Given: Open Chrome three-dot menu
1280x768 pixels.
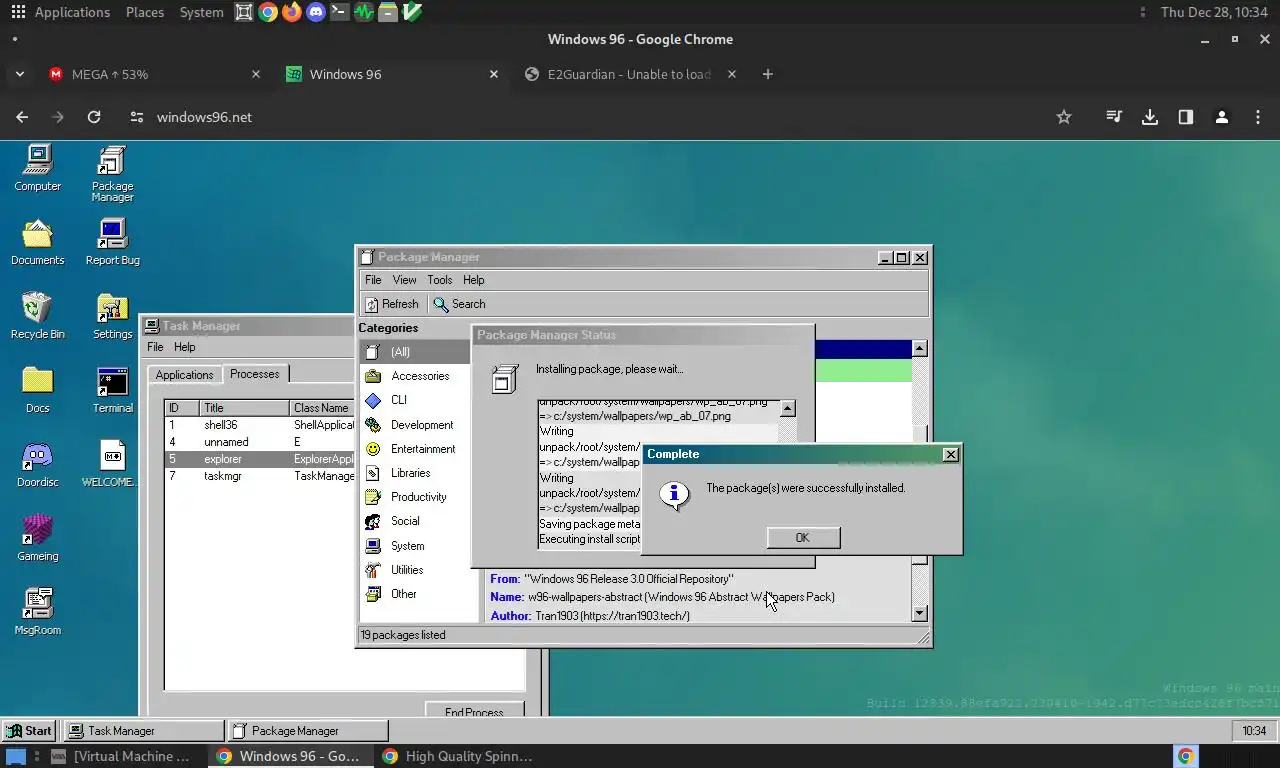Looking at the screenshot, I should (1258, 117).
